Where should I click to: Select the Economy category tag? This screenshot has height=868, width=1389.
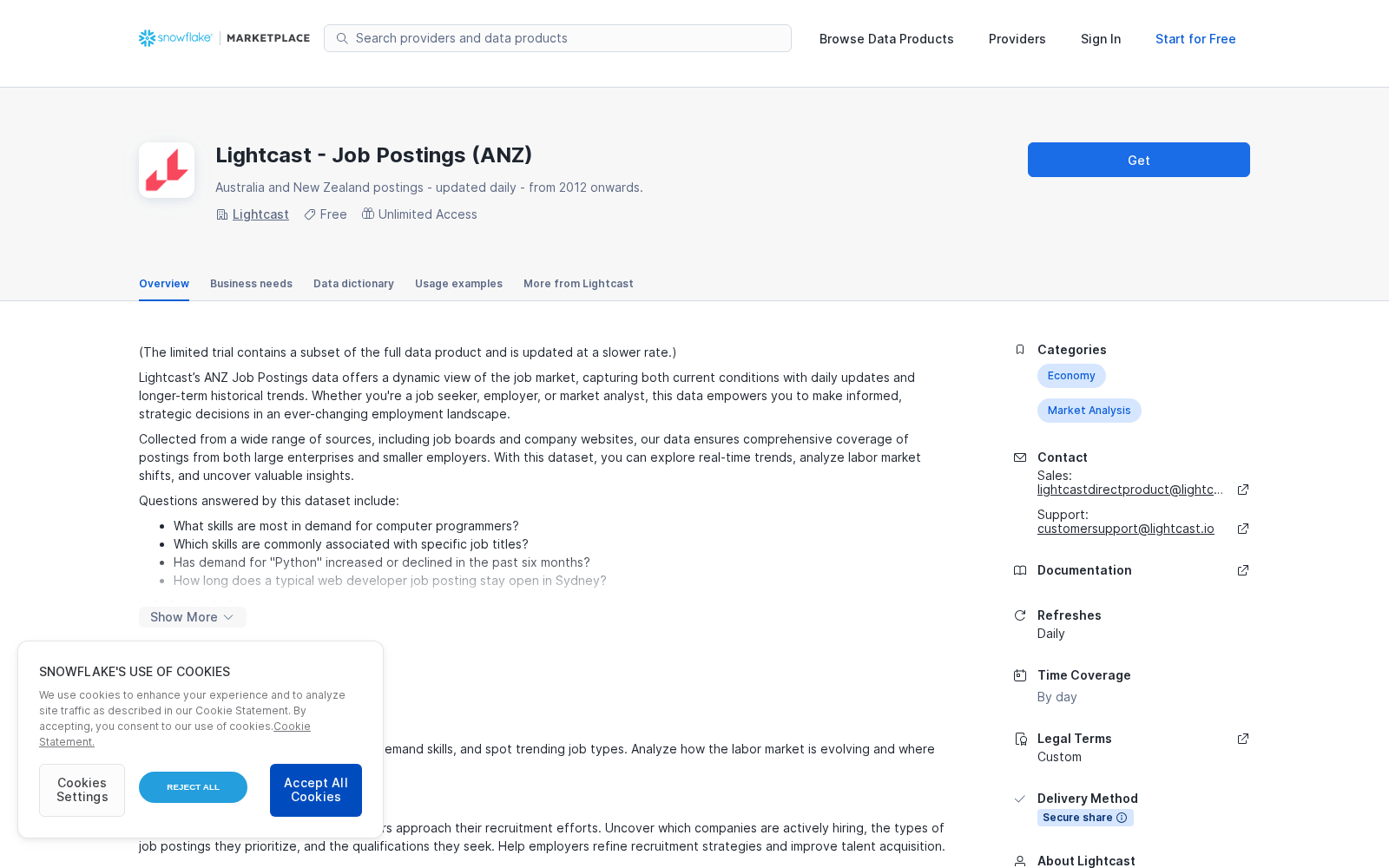1071,376
